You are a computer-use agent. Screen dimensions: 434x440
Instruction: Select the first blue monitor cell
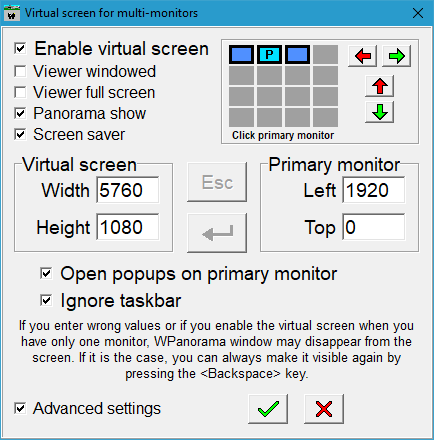point(241,54)
